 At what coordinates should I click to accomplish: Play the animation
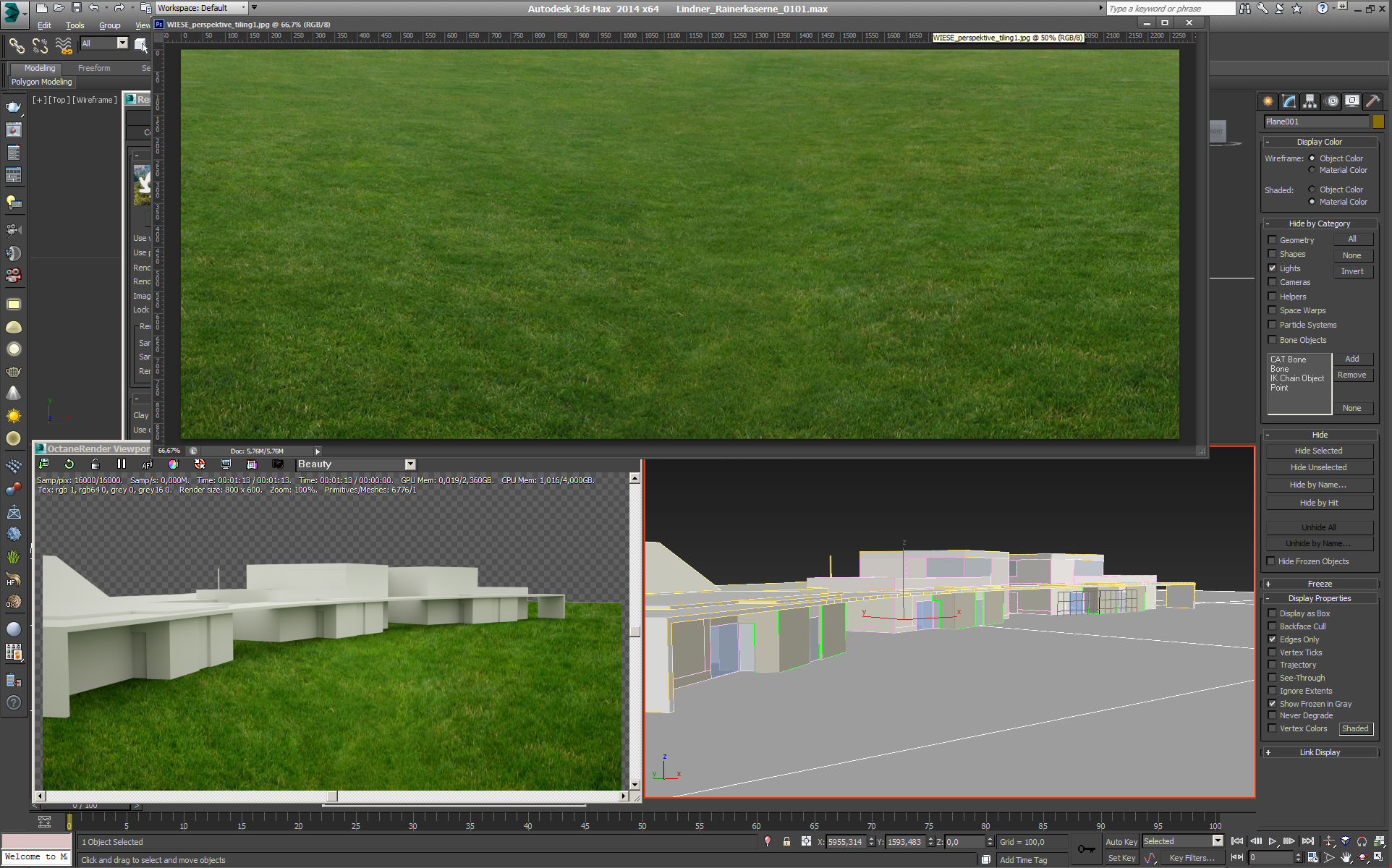coord(1273,841)
